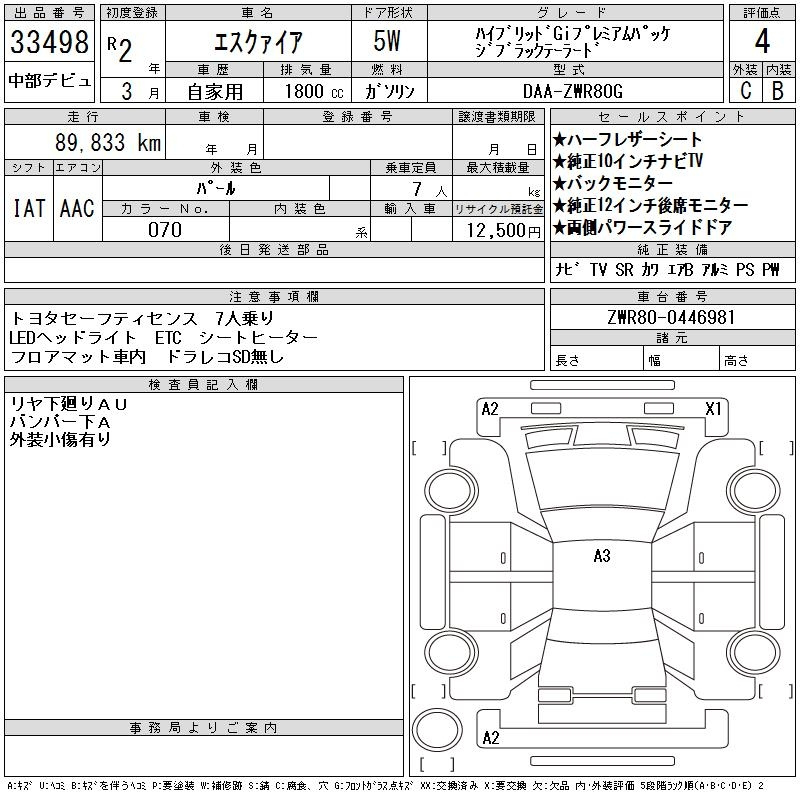
Task: Select the A3 mark on the car roof
Action: tap(601, 556)
